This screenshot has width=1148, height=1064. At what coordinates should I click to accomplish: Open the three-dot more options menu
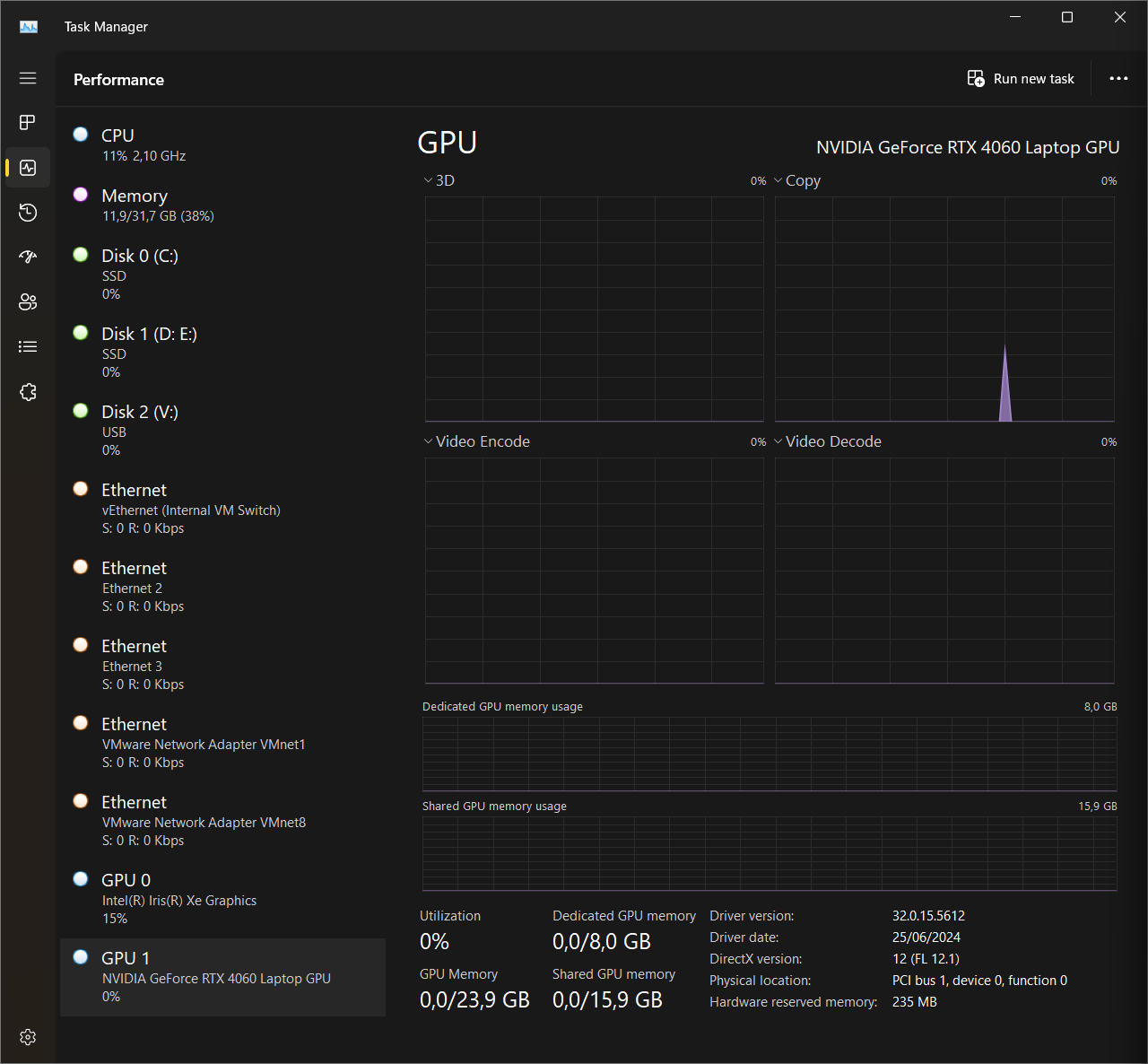point(1118,79)
